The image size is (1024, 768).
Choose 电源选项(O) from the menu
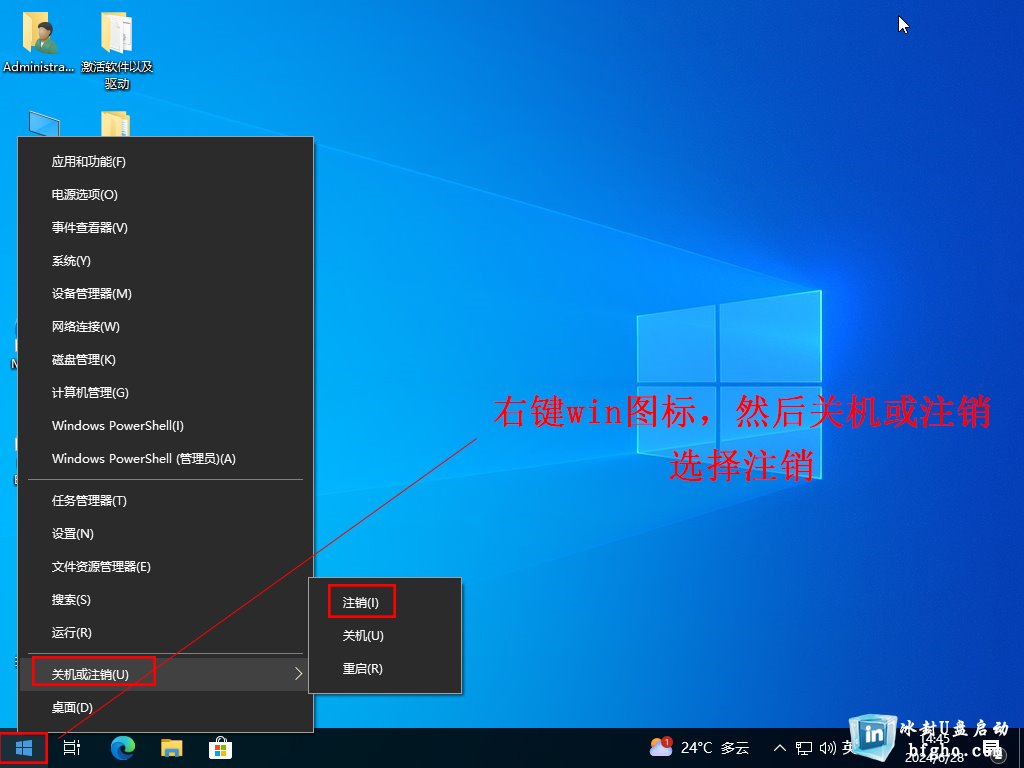click(x=166, y=195)
